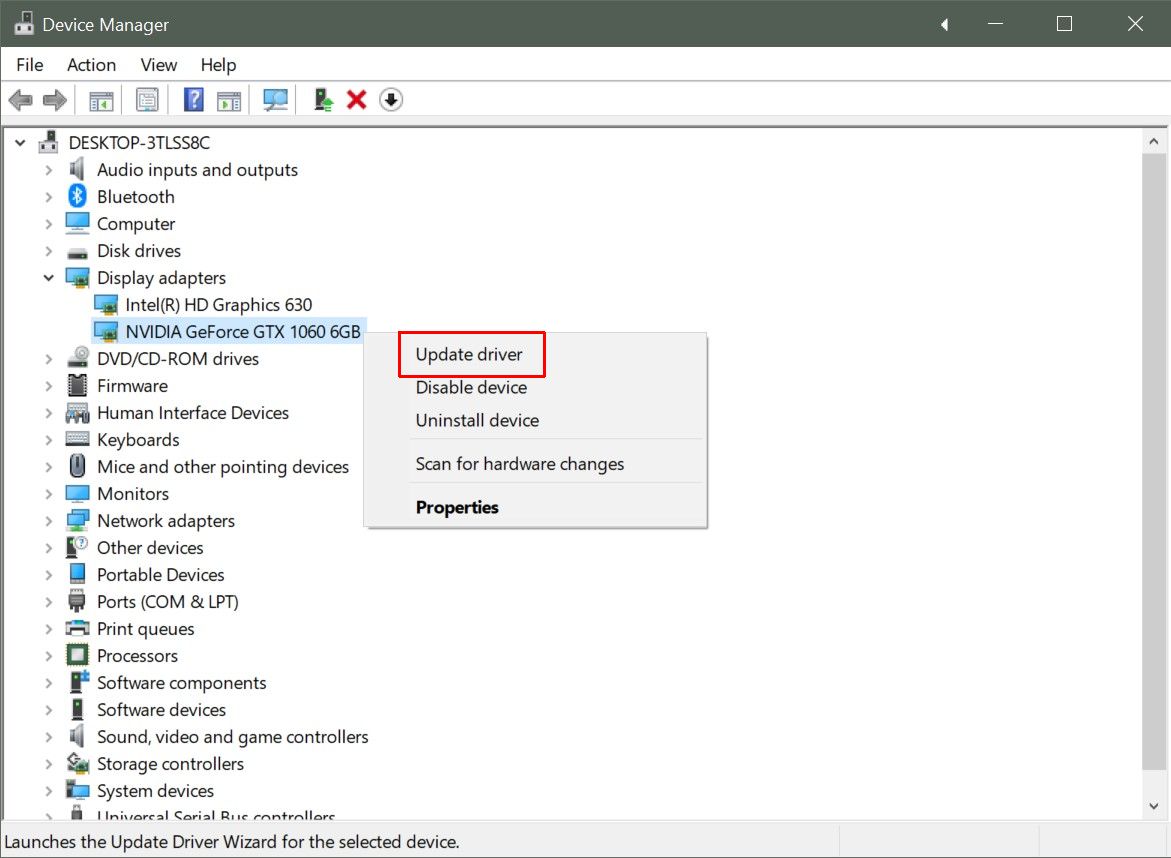
Task: Click the Show/Hide Action Pane toolbar icon
Action: pos(229,100)
